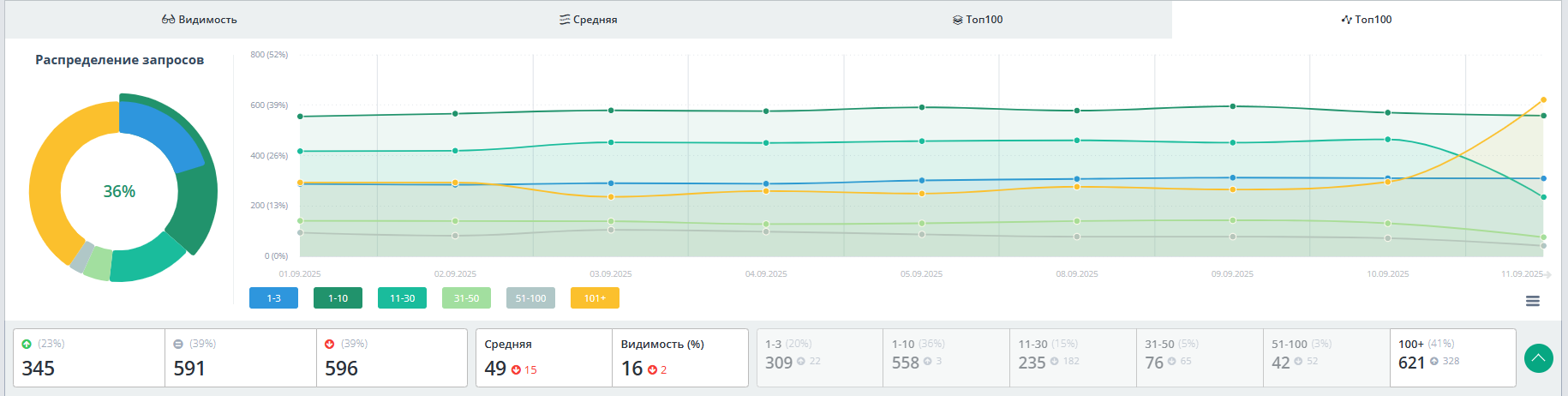Toggle the 1-10 legend series
This screenshot has width=1568, height=396.
tap(338, 298)
